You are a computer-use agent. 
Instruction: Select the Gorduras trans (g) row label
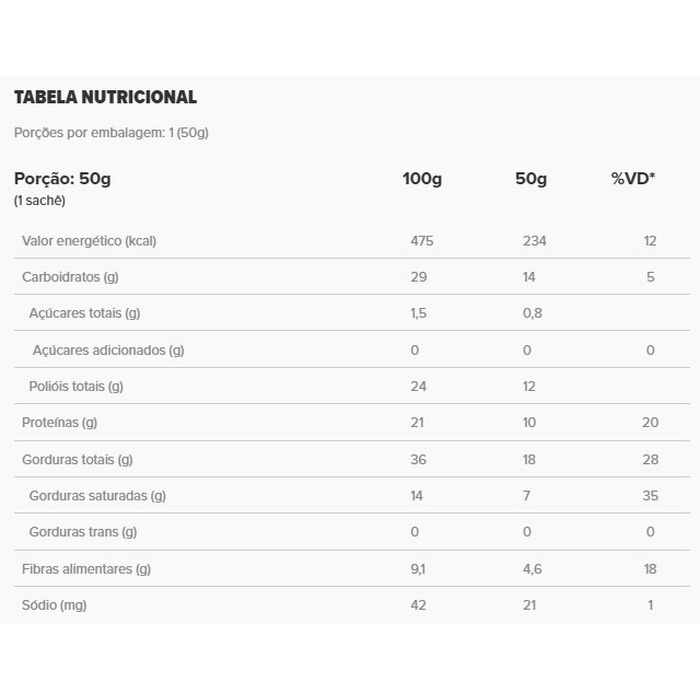pyautogui.click(x=83, y=532)
